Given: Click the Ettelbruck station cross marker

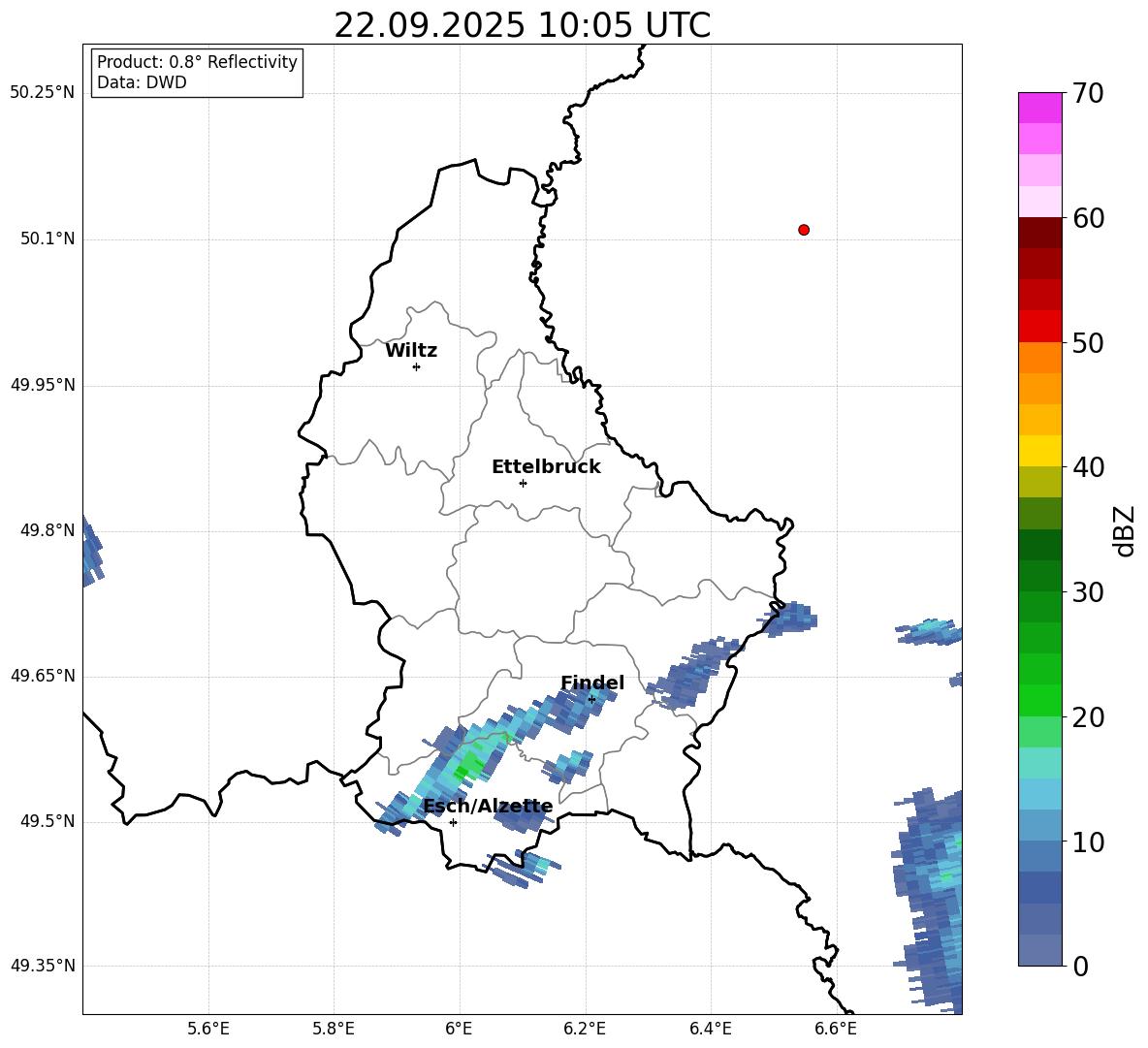Looking at the screenshot, I should coord(523,483).
